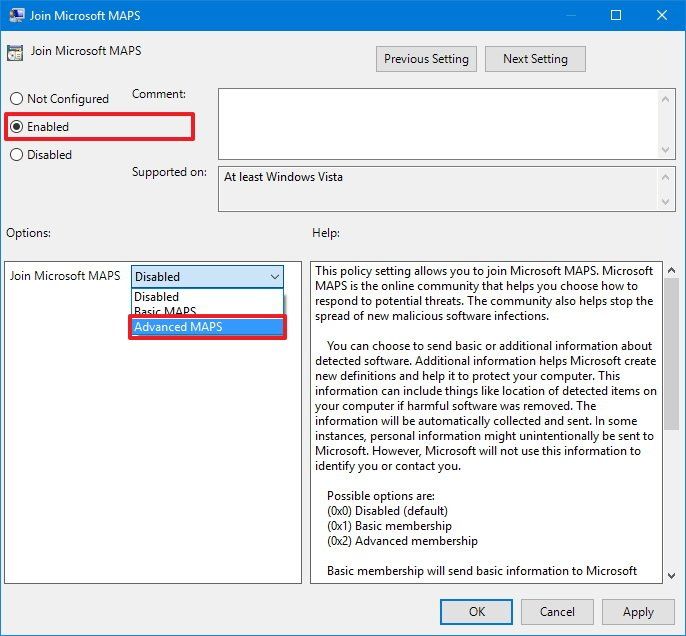
Task: Close the Join Microsoft MAPS dialog
Action: click(x=662, y=15)
